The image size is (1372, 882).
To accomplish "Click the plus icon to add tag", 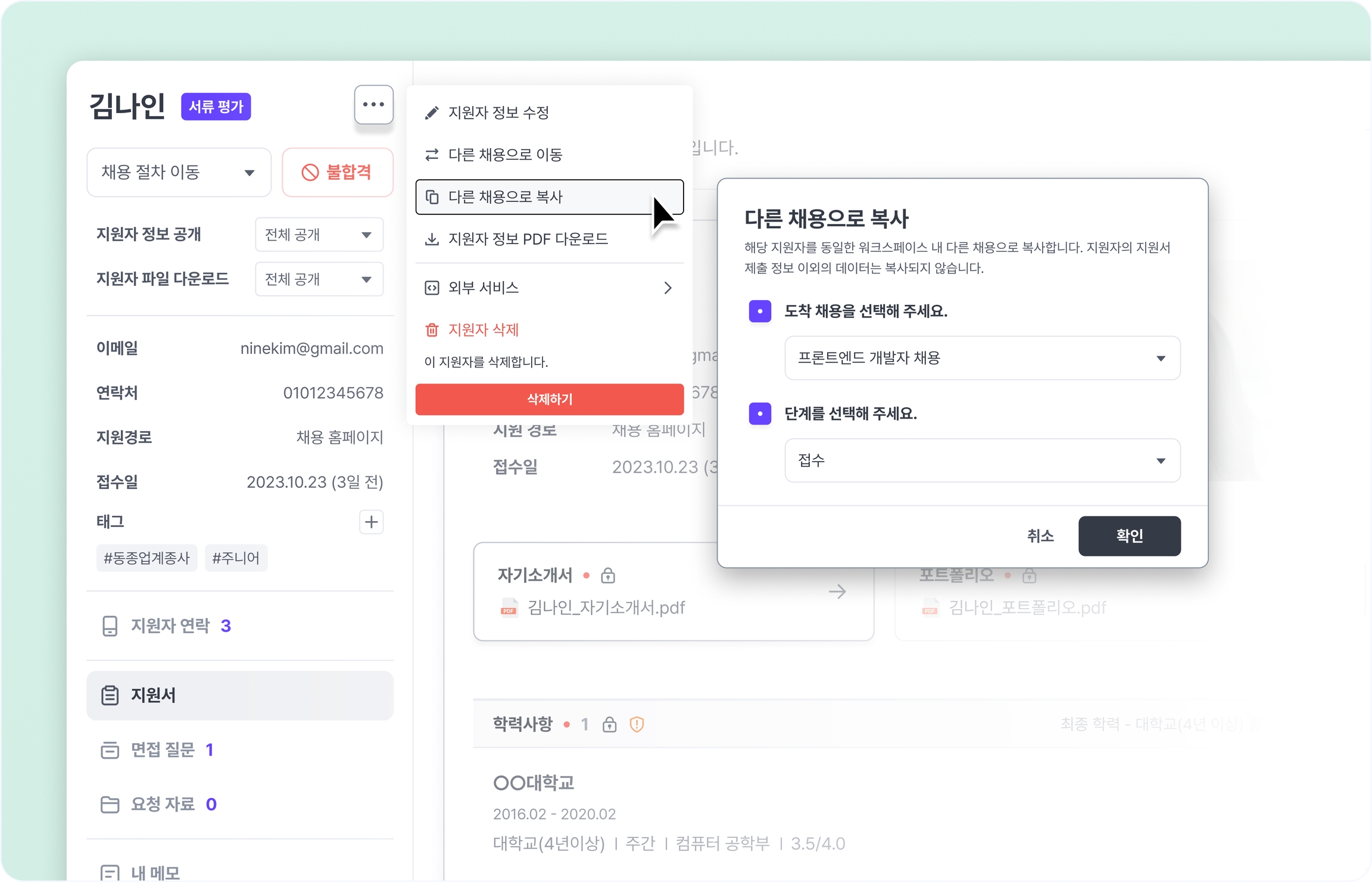I will [x=372, y=522].
